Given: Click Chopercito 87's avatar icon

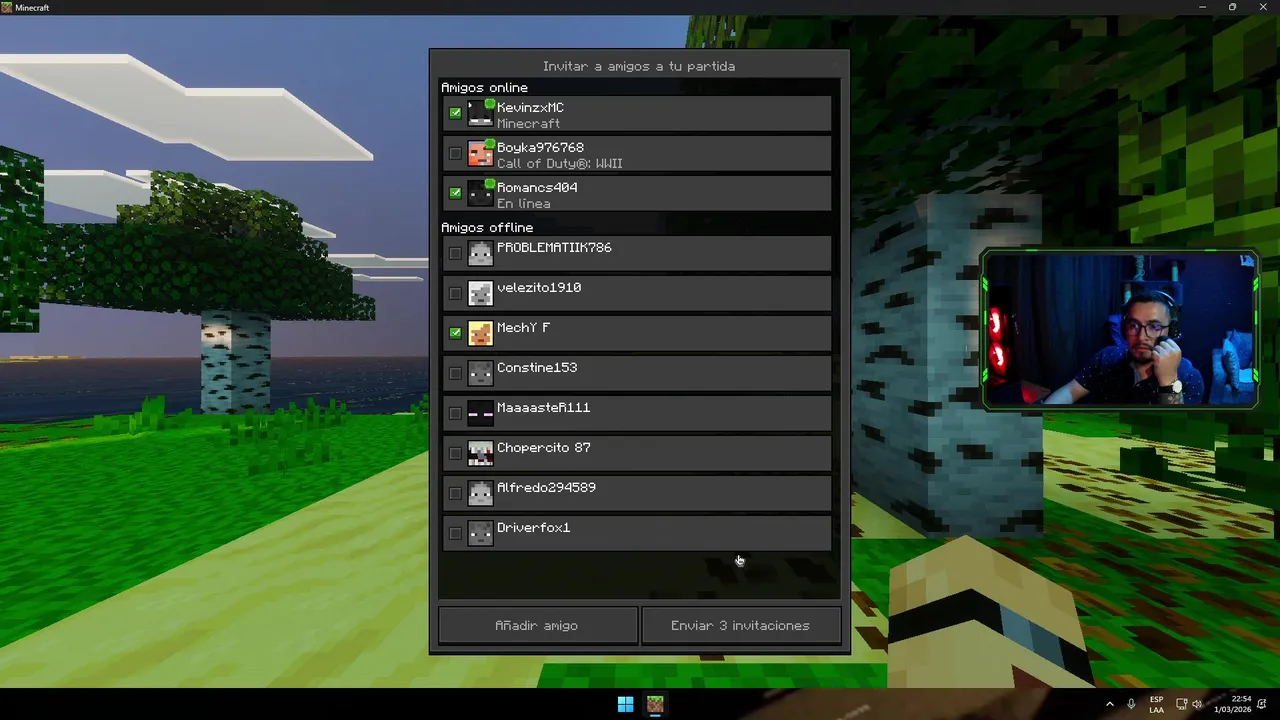Looking at the screenshot, I should pyautogui.click(x=481, y=454).
